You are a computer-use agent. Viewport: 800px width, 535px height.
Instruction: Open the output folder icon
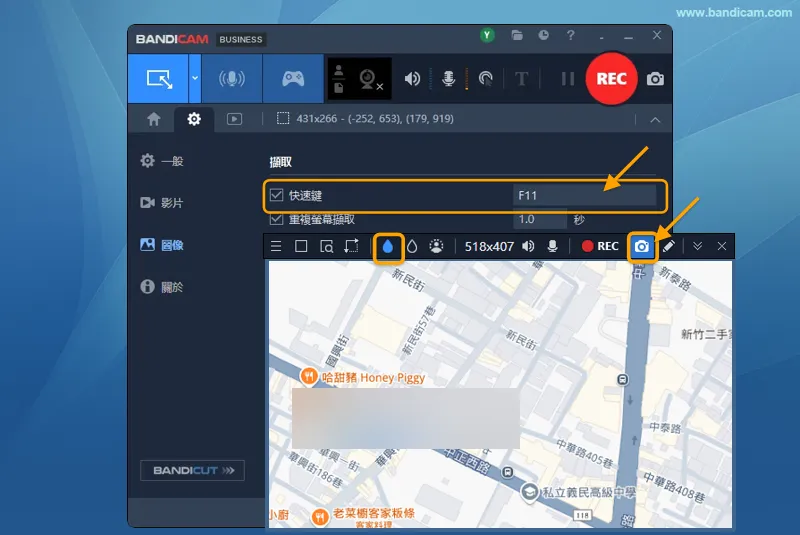pos(517,35)
